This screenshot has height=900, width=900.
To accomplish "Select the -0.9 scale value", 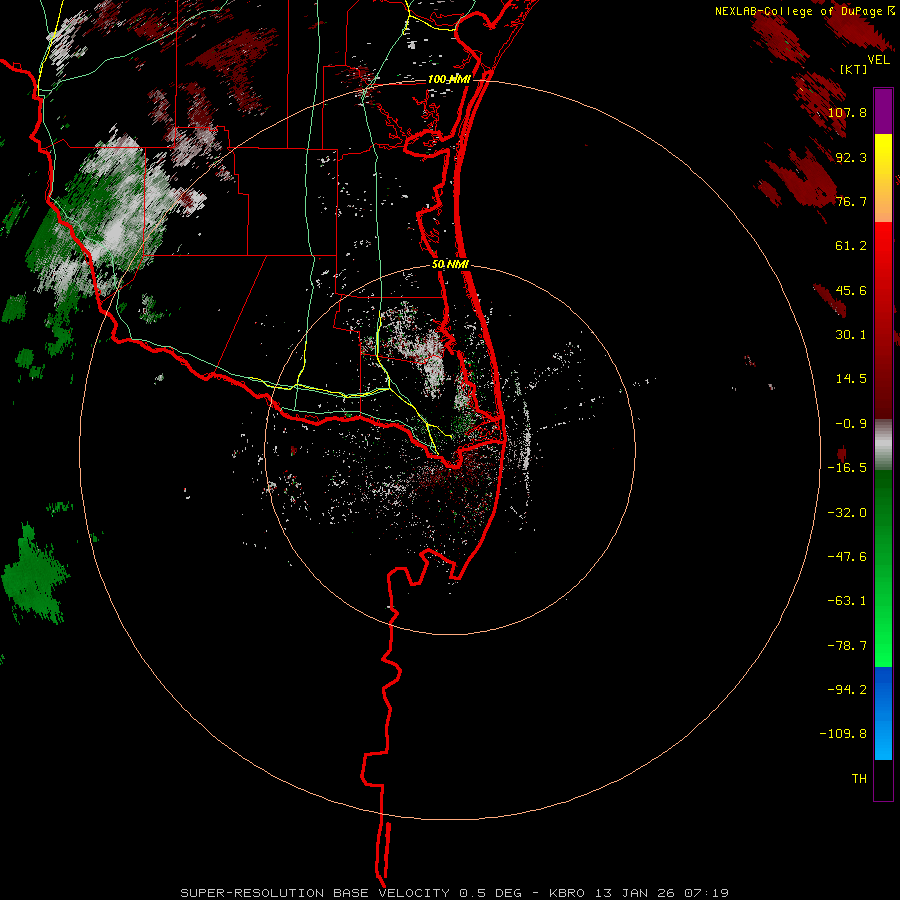I will [851, 424].
